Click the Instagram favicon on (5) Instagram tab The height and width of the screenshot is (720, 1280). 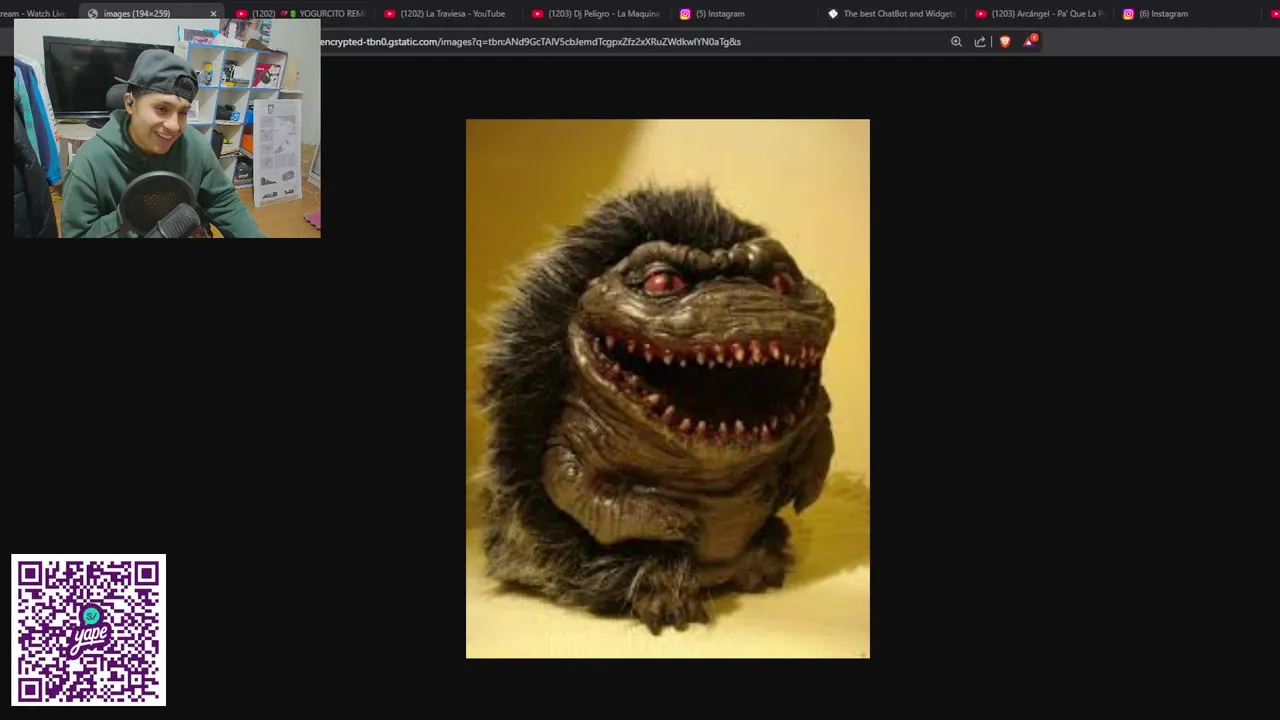[685, 14]
